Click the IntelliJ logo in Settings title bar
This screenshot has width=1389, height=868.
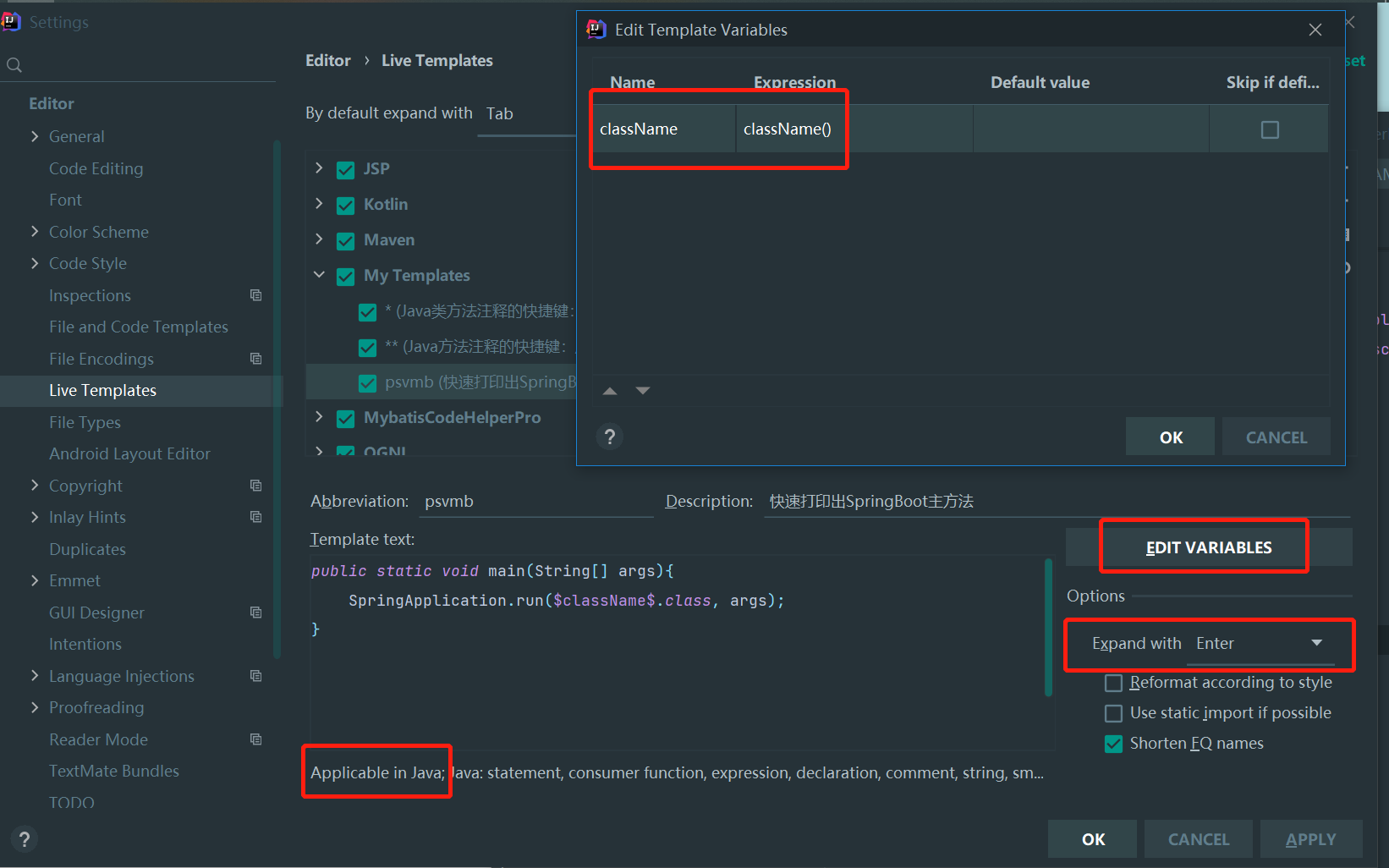click(x=10, y=22)
